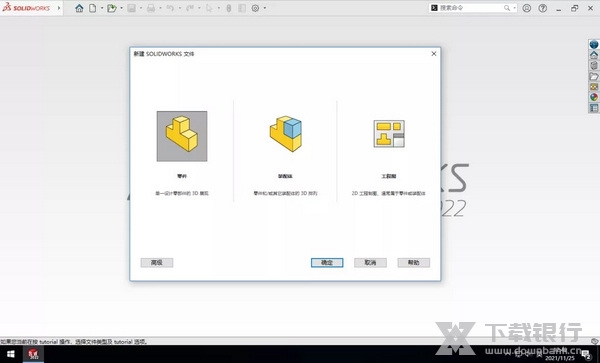This screenshot has height=363, width=600.
Task: Open the dropdown arrow next to New
Action: coord(102,8)
